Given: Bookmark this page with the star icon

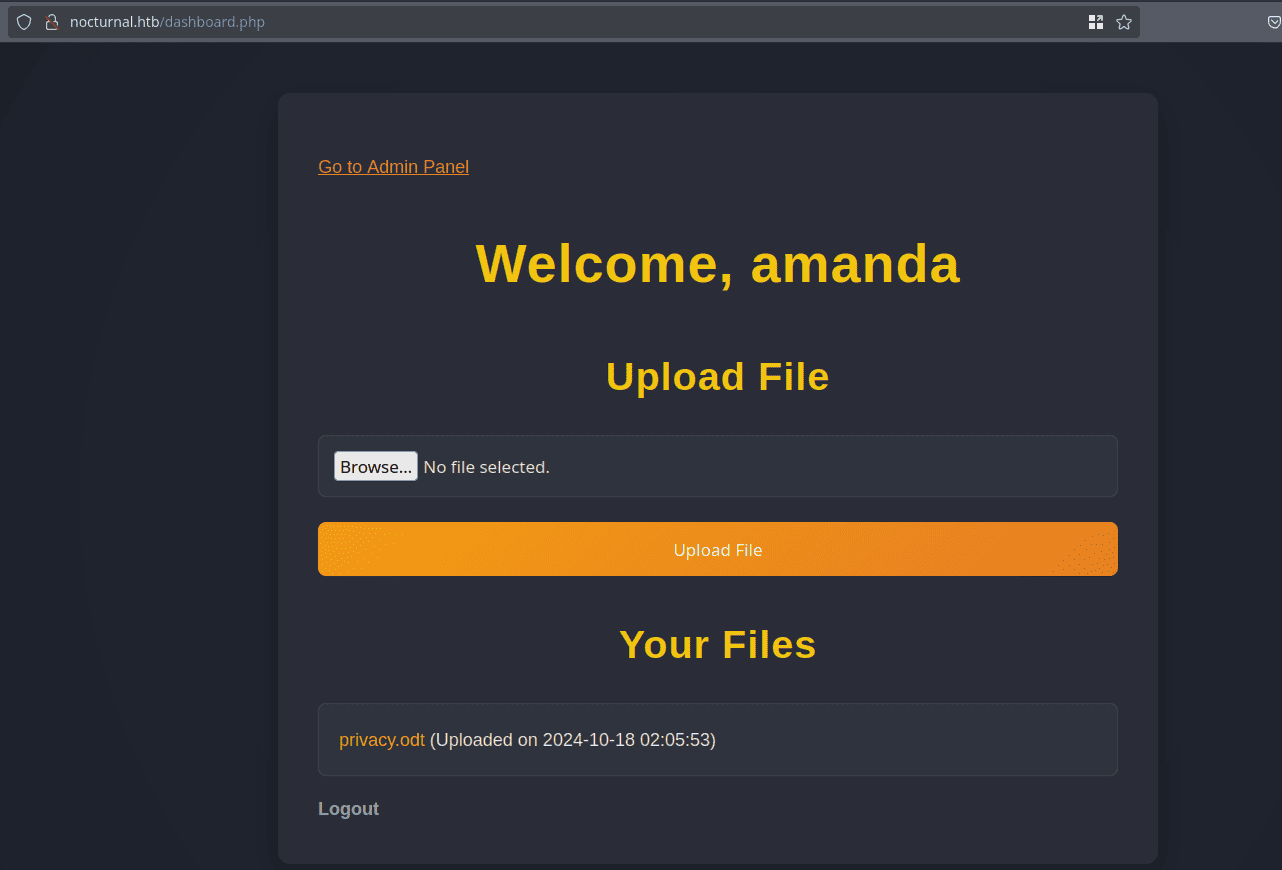Looking at the screenshot, I should [x=1124, y=22].
